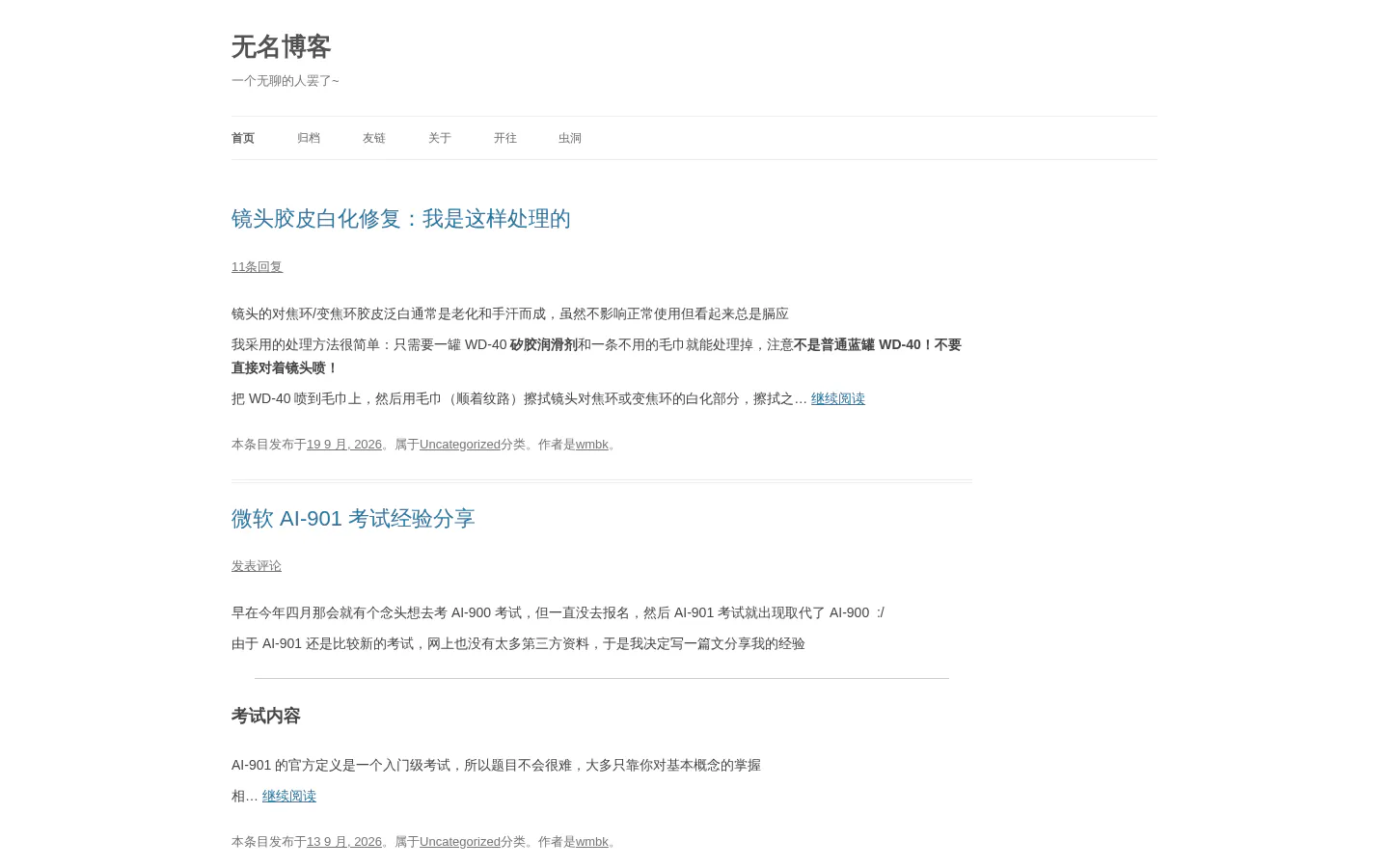Click the line starting 早在今年四月那会
This screenshot has width=1389, height=868.
[558, 612]
